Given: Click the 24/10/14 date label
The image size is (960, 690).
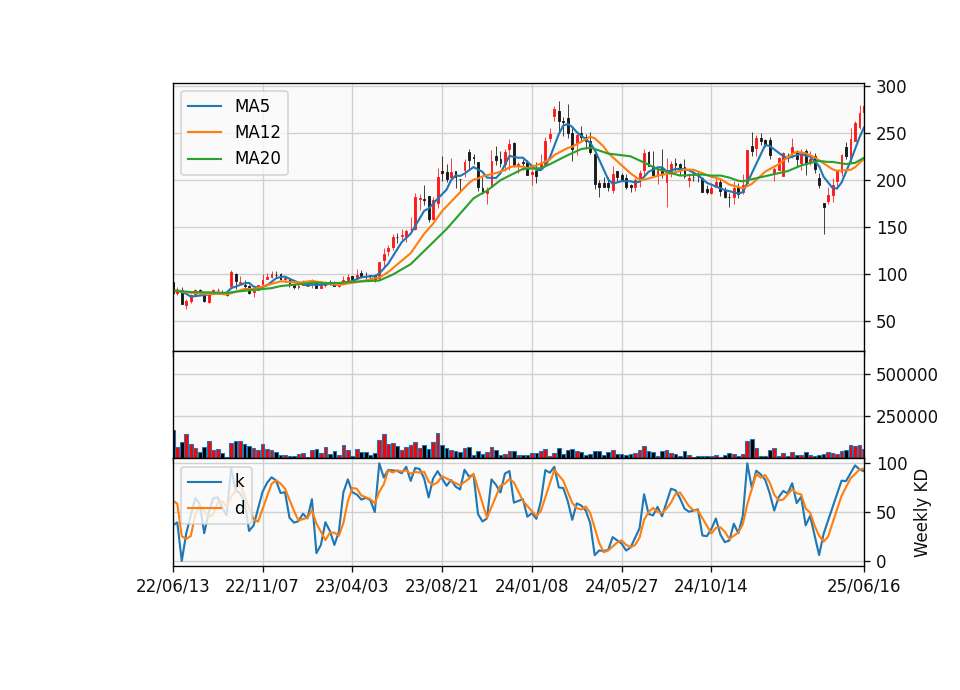Looking at the screenshot, I should [x=711, y=587].
